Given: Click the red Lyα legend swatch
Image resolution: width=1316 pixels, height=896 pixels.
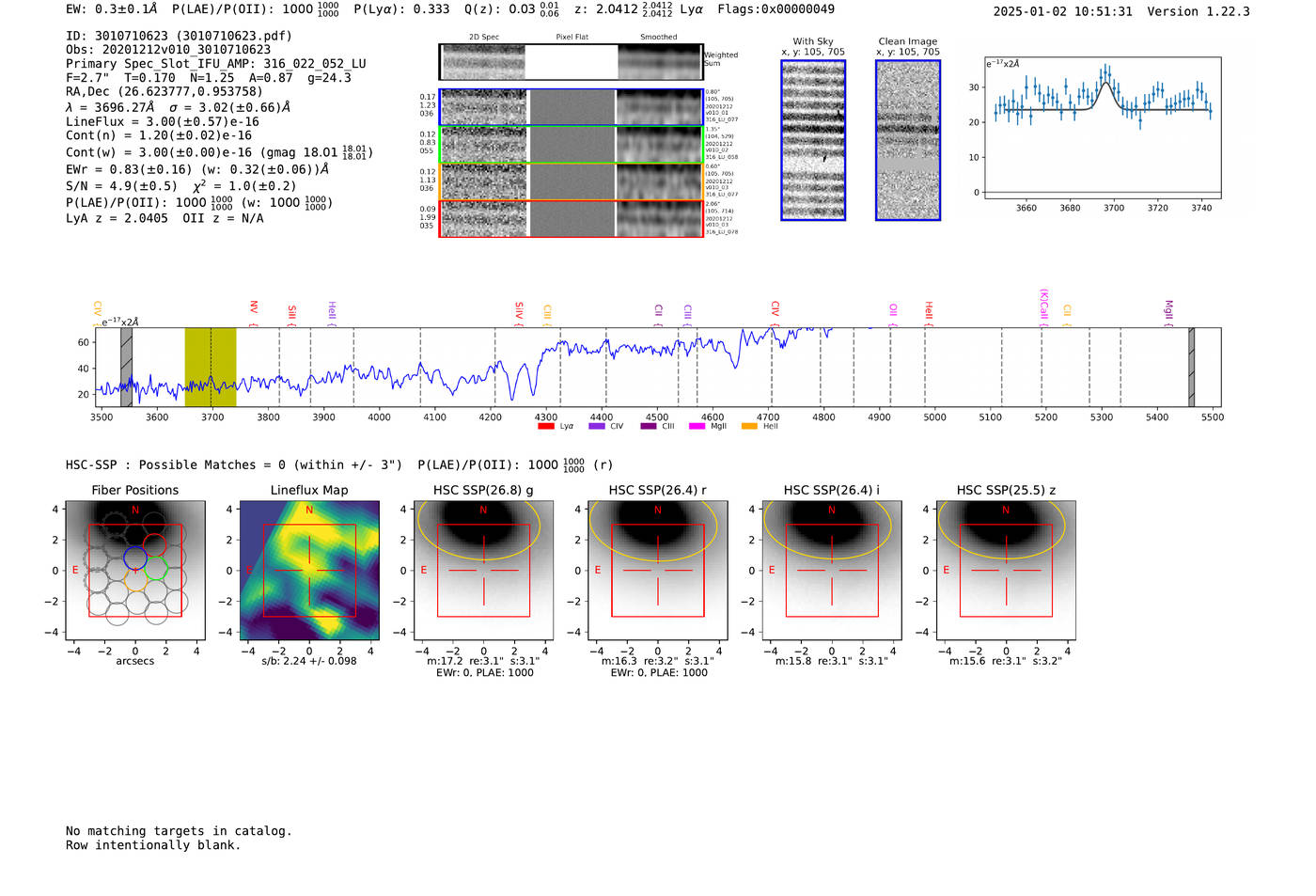Looking at the screenshot, I should pos(546,426).
